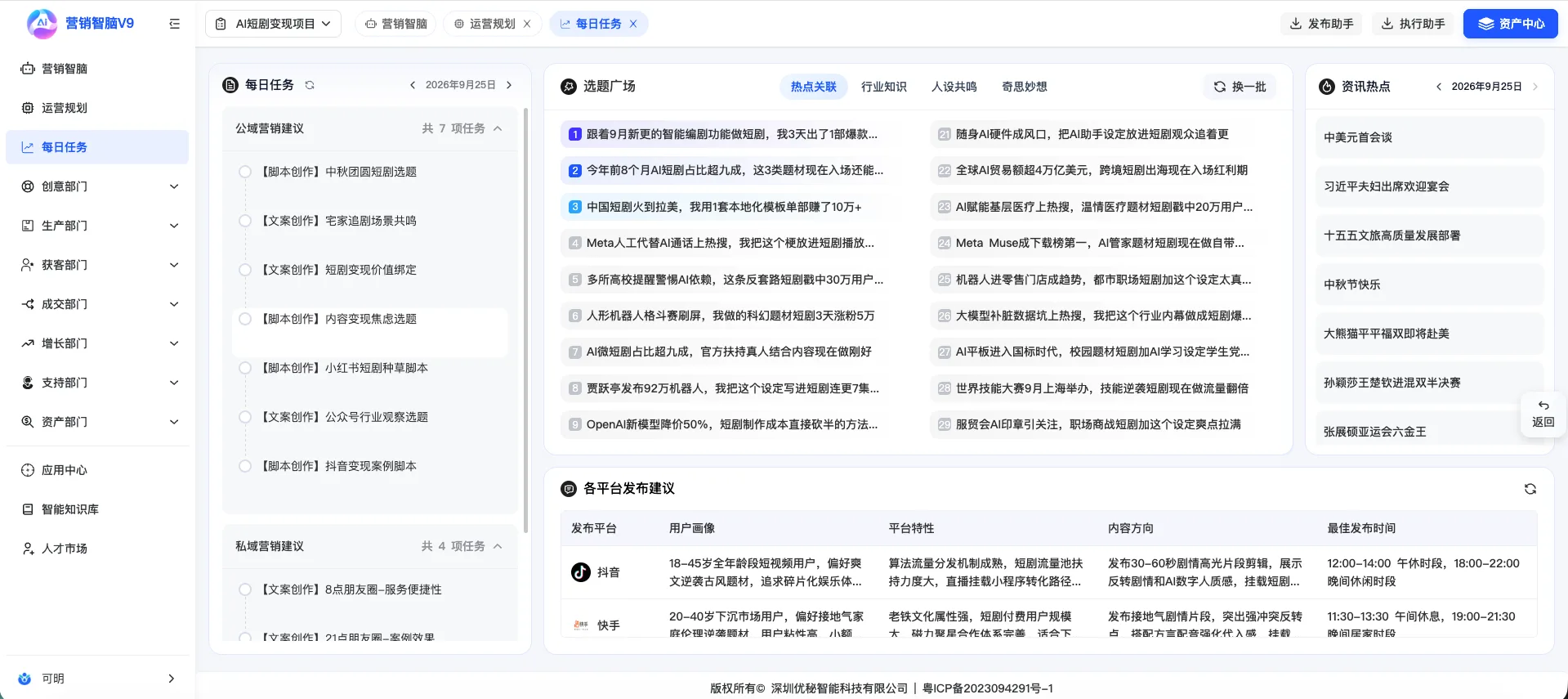Check task 中秋团圆短剧选题
The height and width of the screenshot is (699, 1568).
pos(245,172)
